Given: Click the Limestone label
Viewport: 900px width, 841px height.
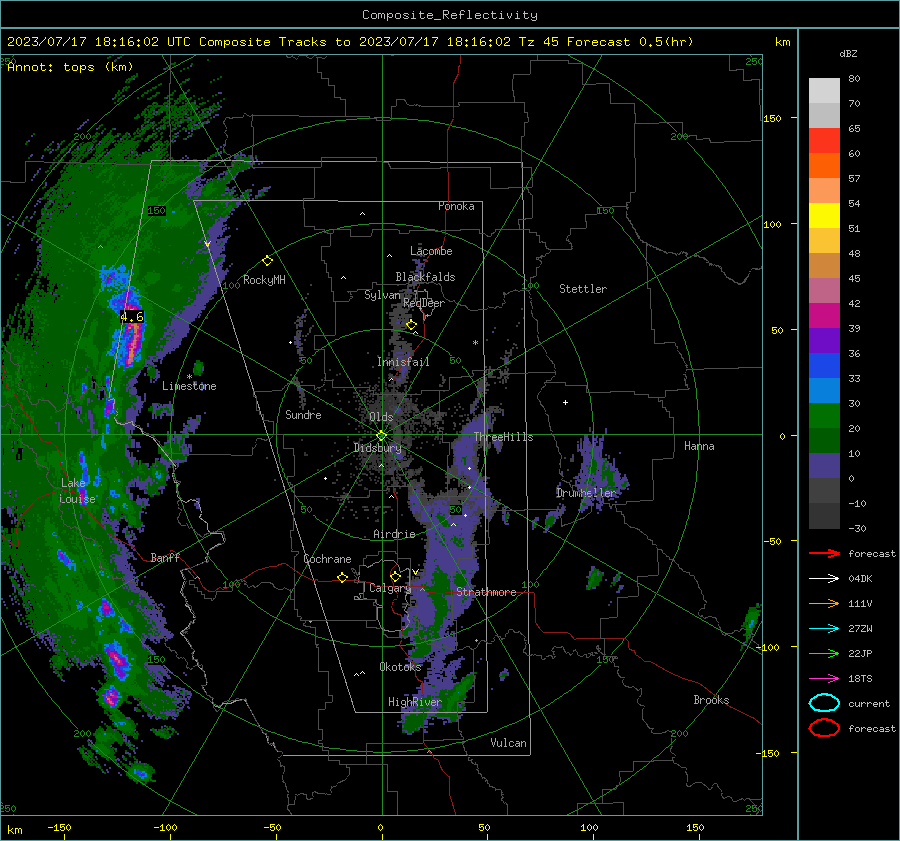Looking at the screenshot, I should [189, 386].
